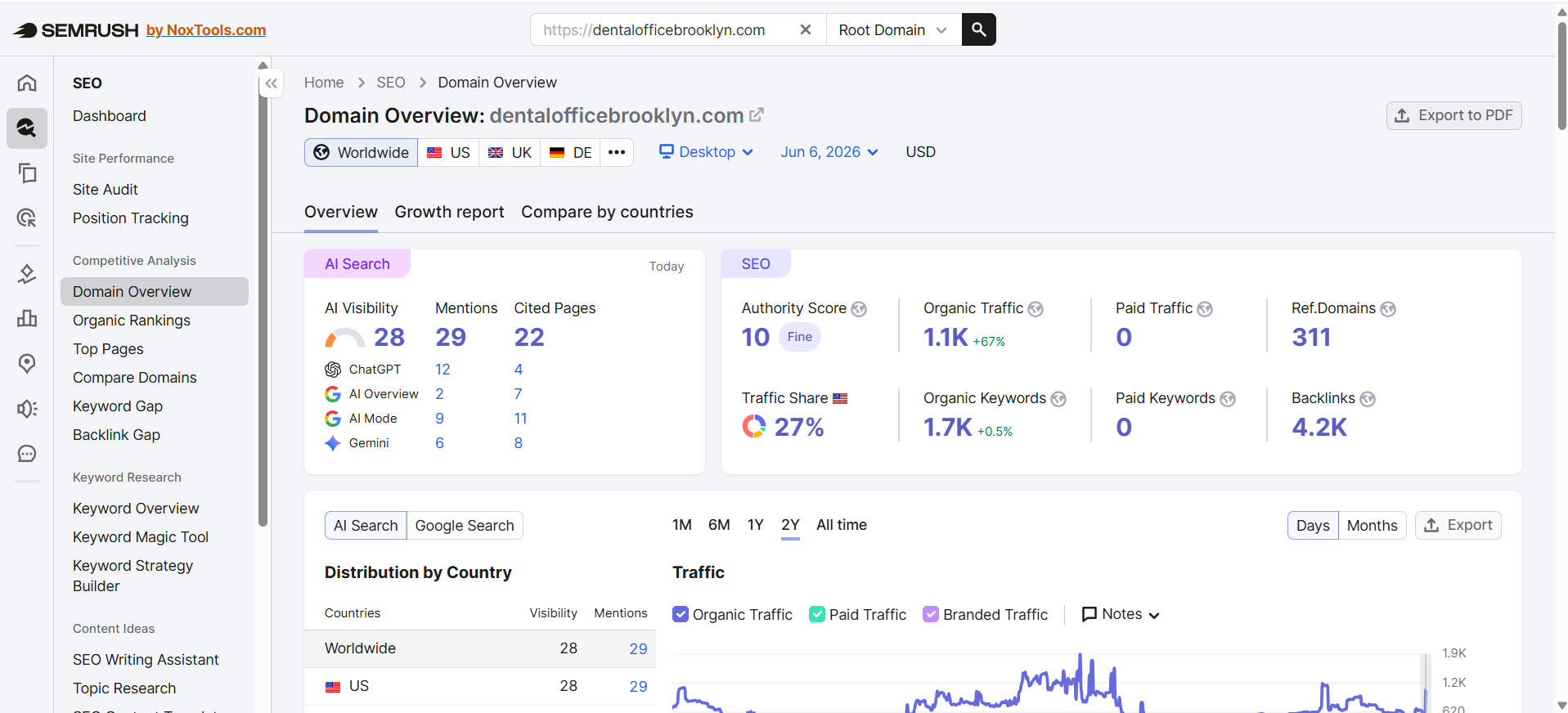Open the copy-pages icon in left rail
1568x713 pixels.
point(27,173)
